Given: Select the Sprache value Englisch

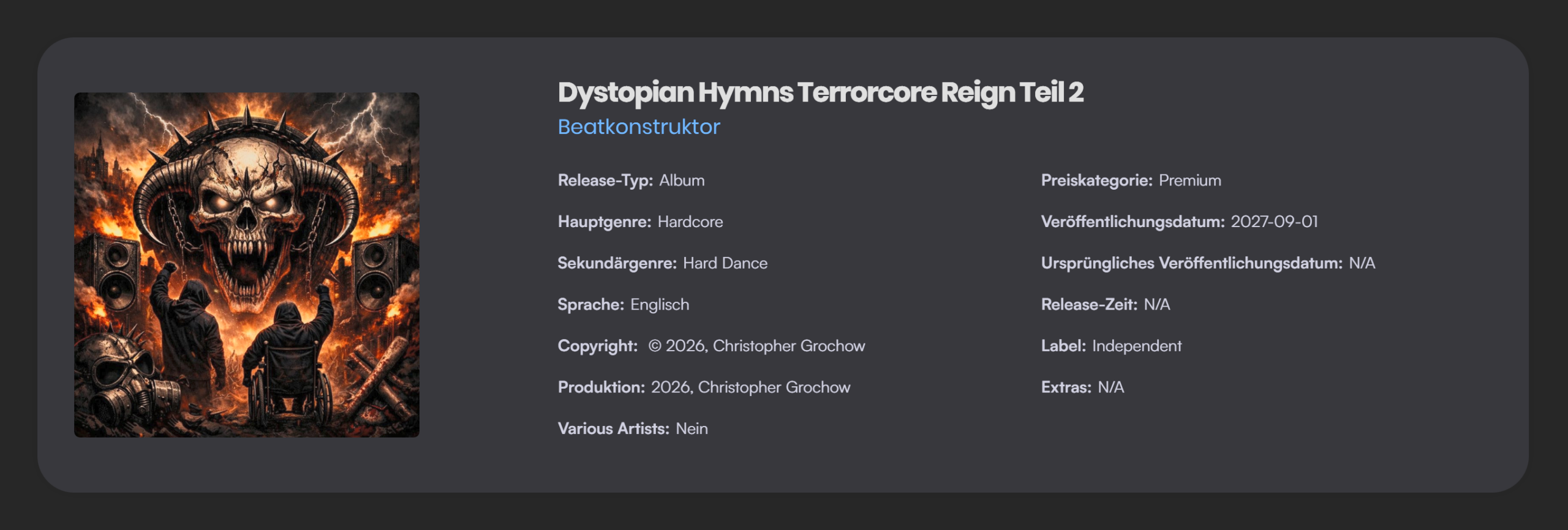Looking at the screenshot, I should coord(659,305).
